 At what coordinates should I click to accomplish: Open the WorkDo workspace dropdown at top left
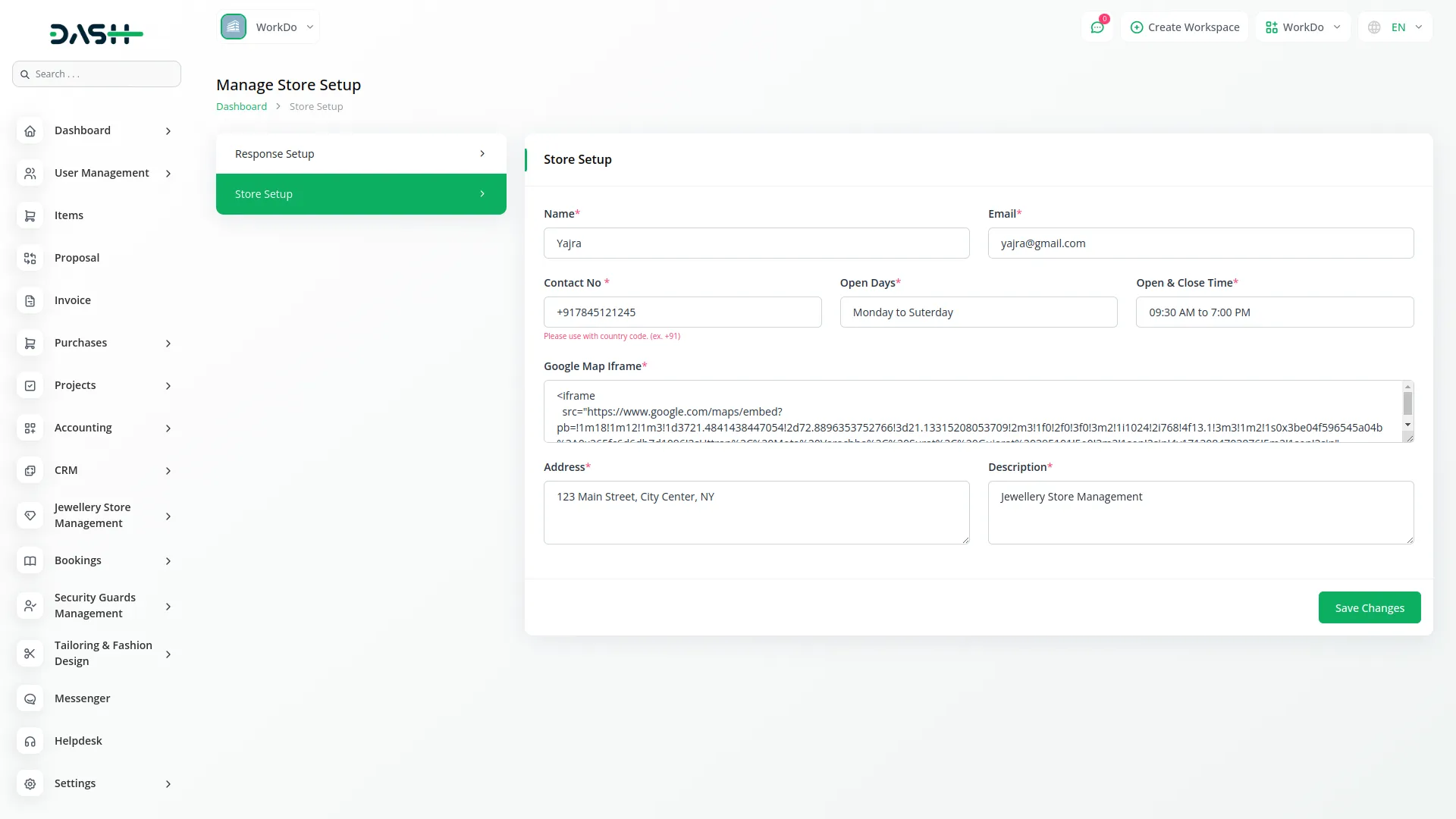tap(268, 27)
